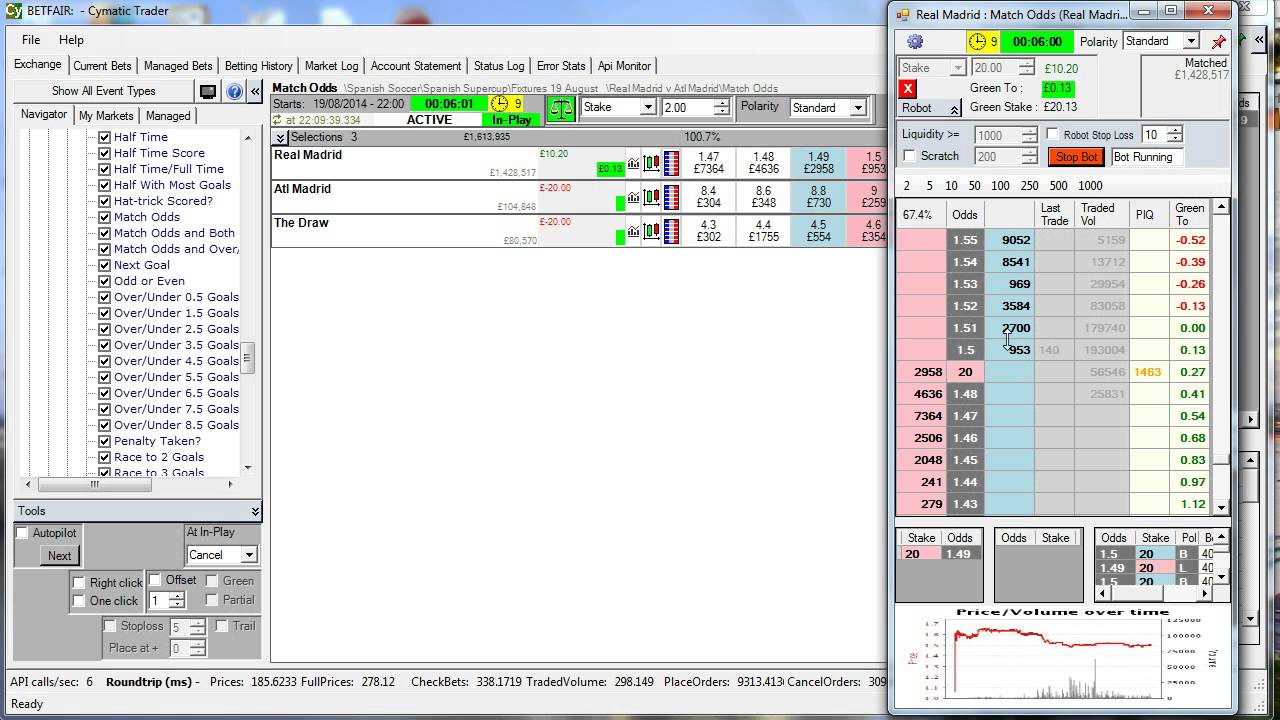Enable the Robot Stop Loss checkbox
This screenshot has height=720, width=1280.
click(x=1052, y=134)
